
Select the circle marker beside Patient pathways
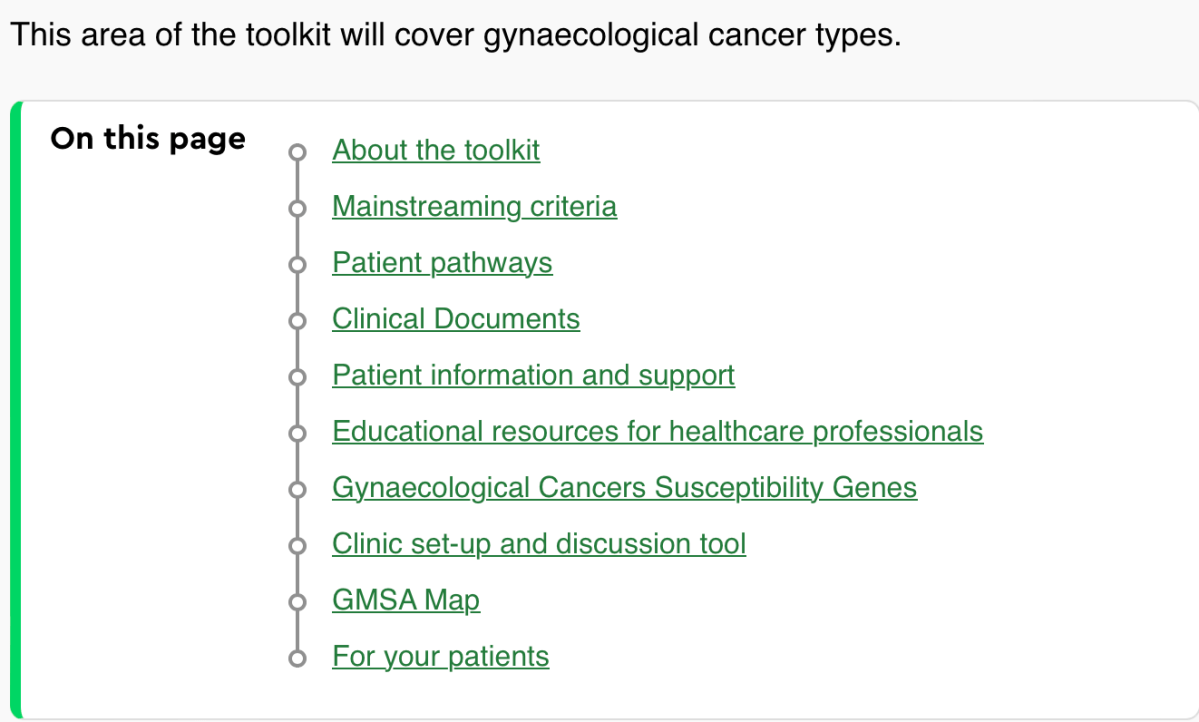click(295, 265)
